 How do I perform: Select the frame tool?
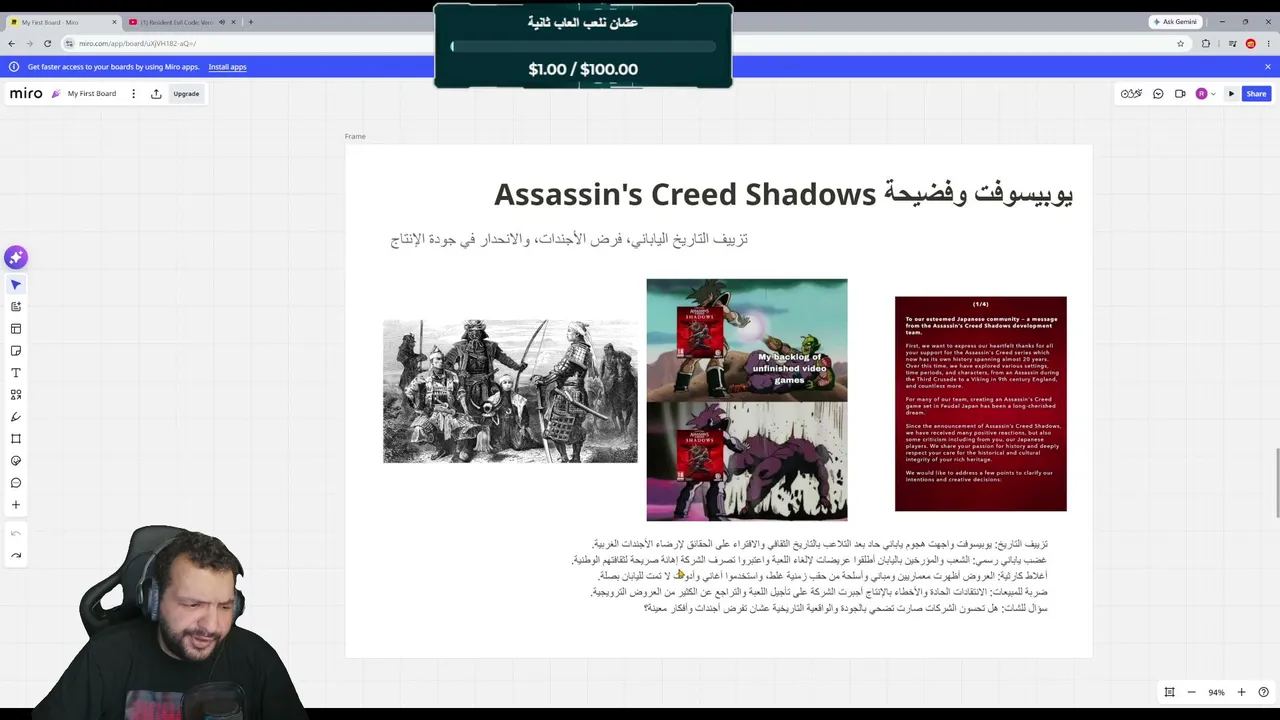pyautogui.click(x=15, y=439)
